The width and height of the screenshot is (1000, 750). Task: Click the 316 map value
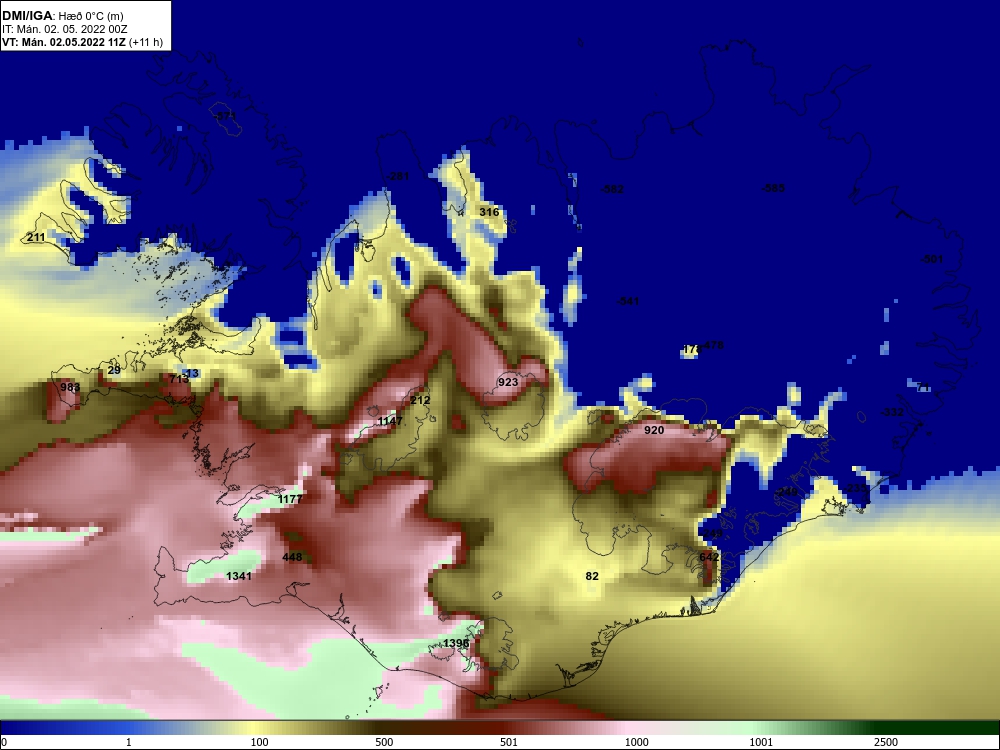click(489, 212)
